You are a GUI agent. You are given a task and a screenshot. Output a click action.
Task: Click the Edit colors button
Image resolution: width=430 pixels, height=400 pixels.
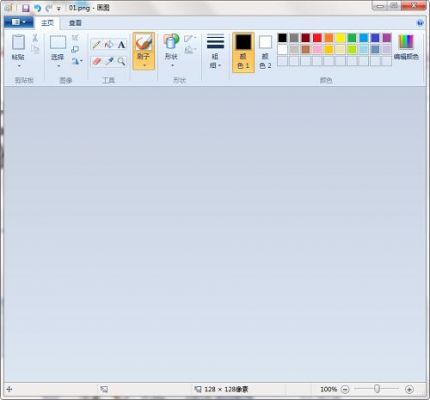[406, 48]
